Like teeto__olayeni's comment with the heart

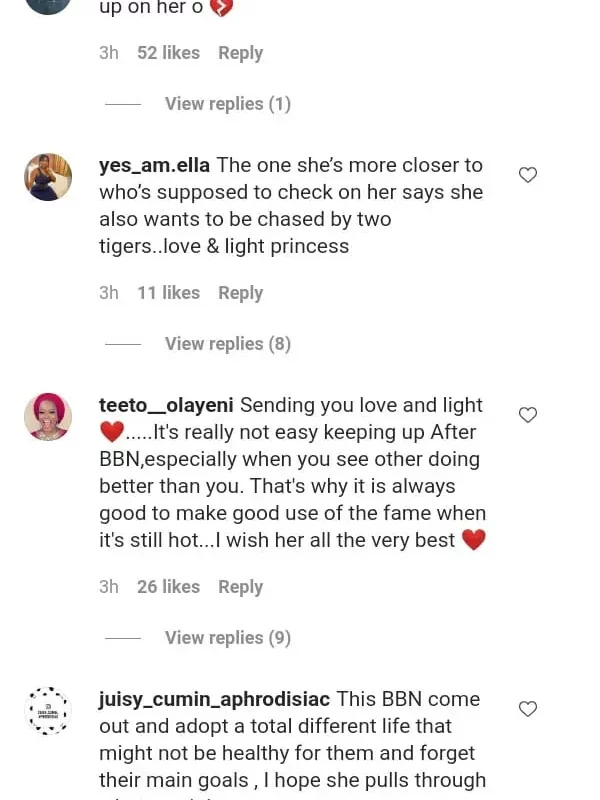point(528,415)
